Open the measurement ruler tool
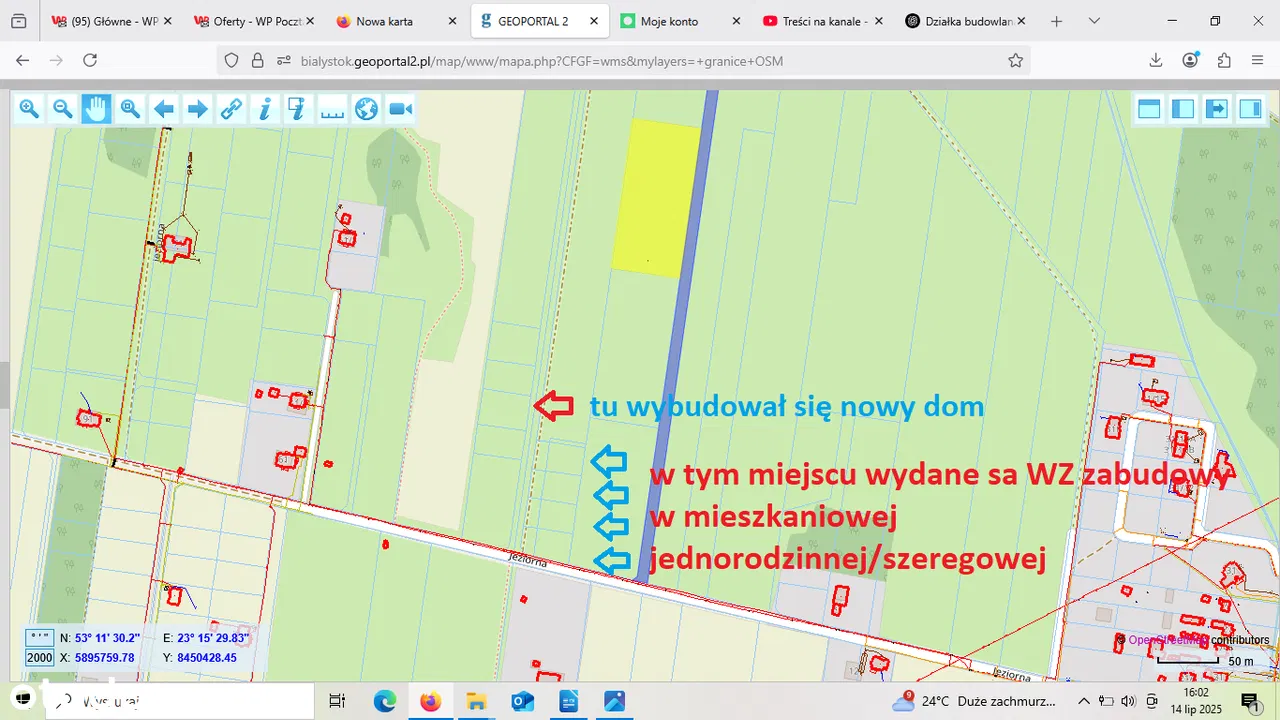Viewport: 1280px width, 720px height. click(332, 109)
